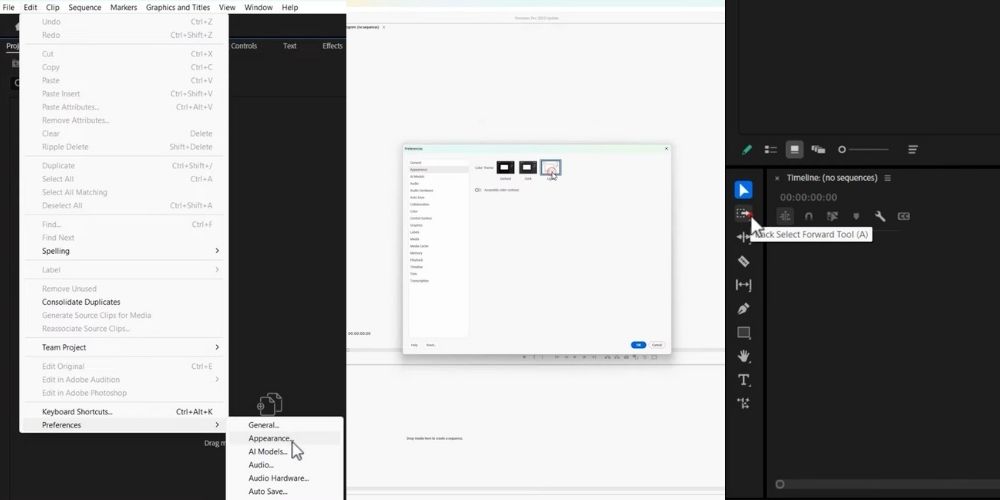Switch Project panel to List view
Image resolution: width=1000 pixels, height=500 pixels.
770,150
